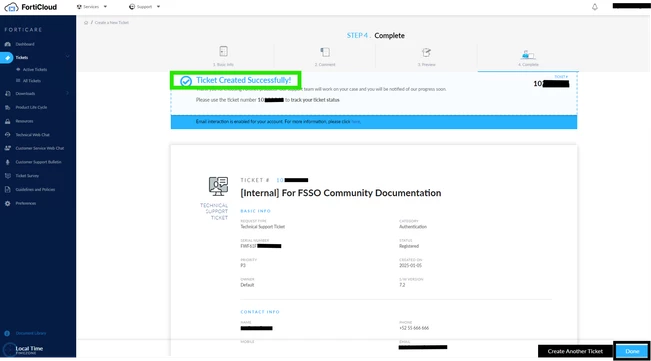The image size is (651, 361).
Task: Open Dashboard in the sidebar
Action: coord(25,44)
